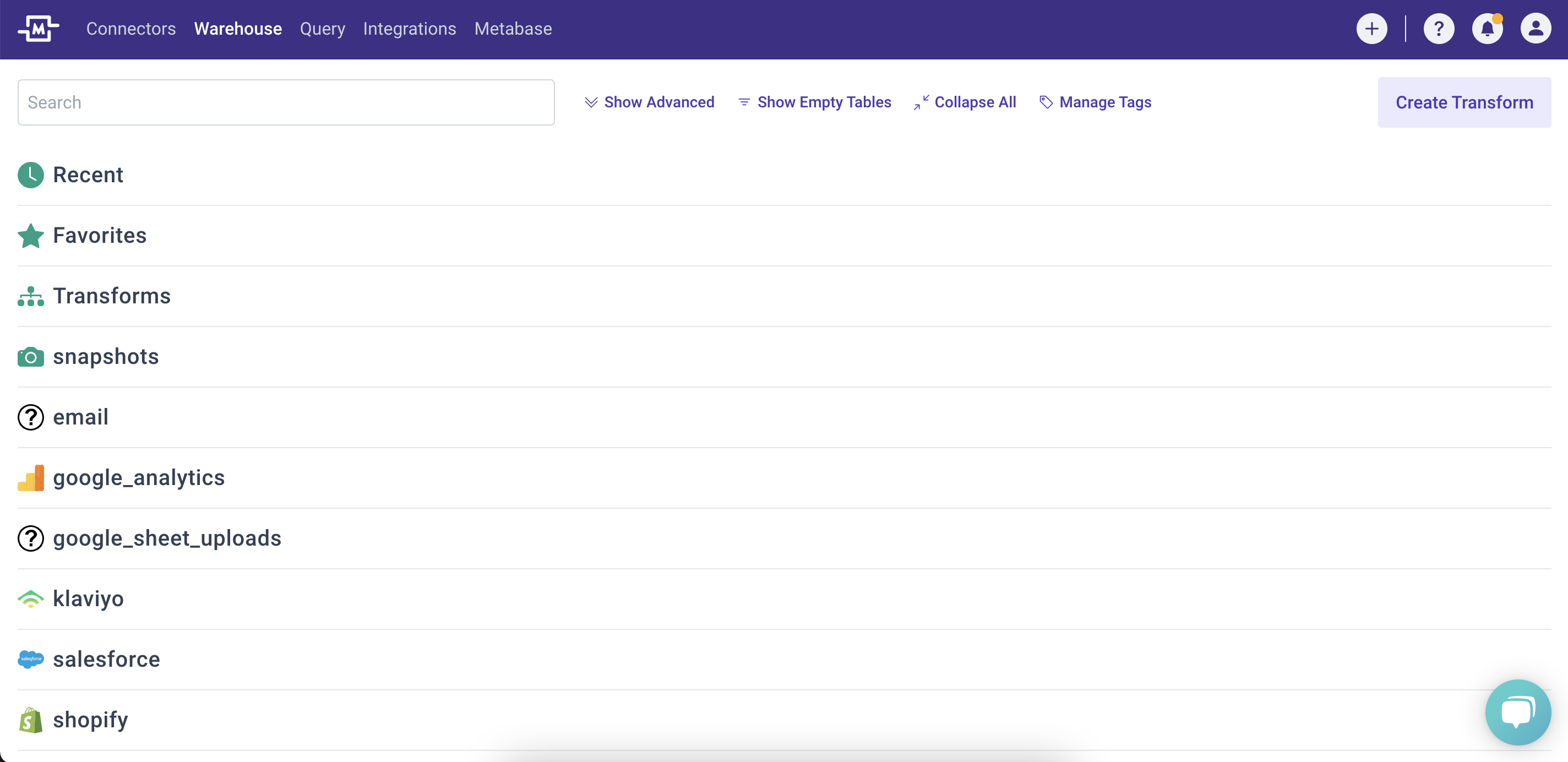Toggle Show Advanced options

click(650, 102)
